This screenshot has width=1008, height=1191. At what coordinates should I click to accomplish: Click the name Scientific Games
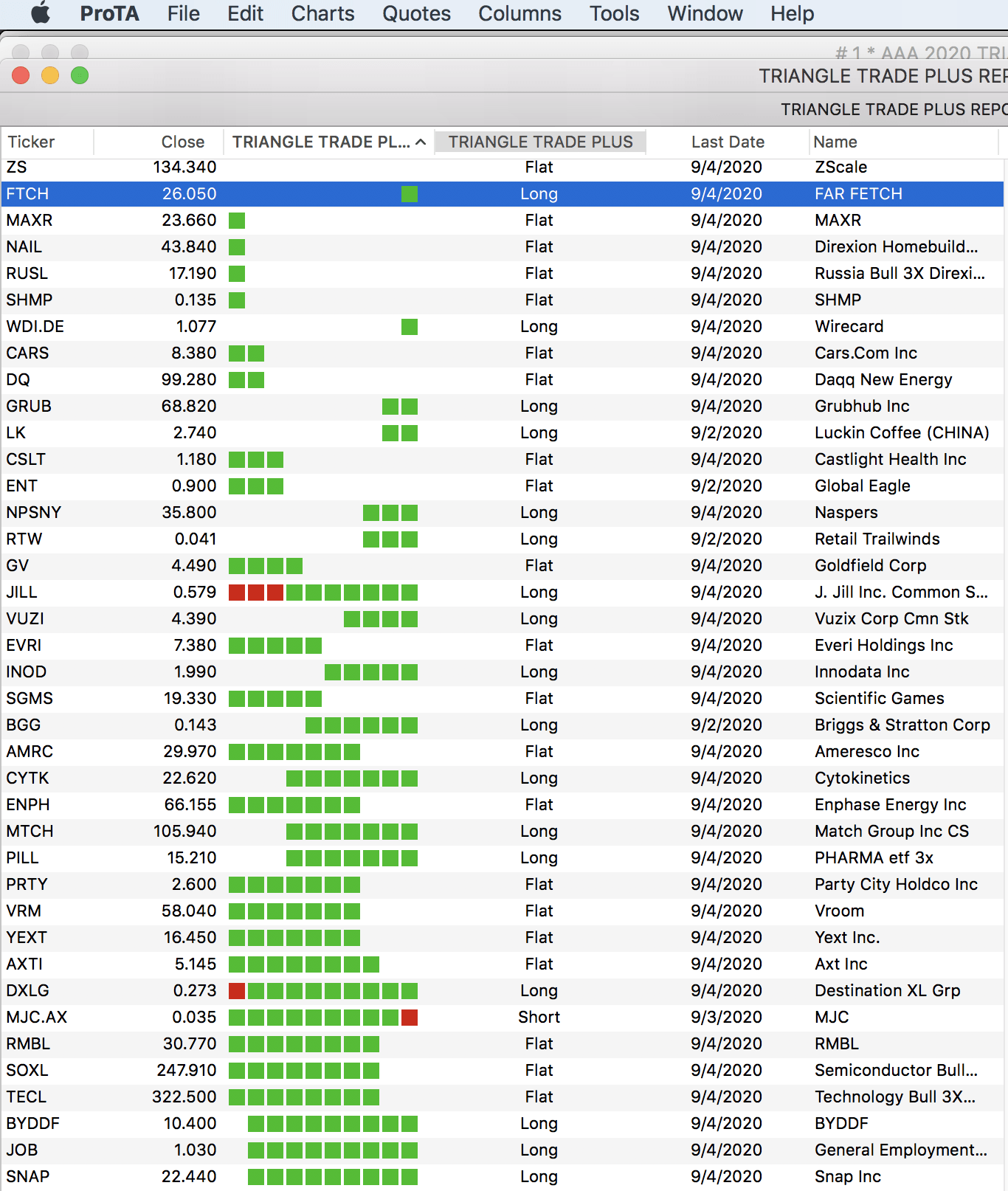coord(879,699)
